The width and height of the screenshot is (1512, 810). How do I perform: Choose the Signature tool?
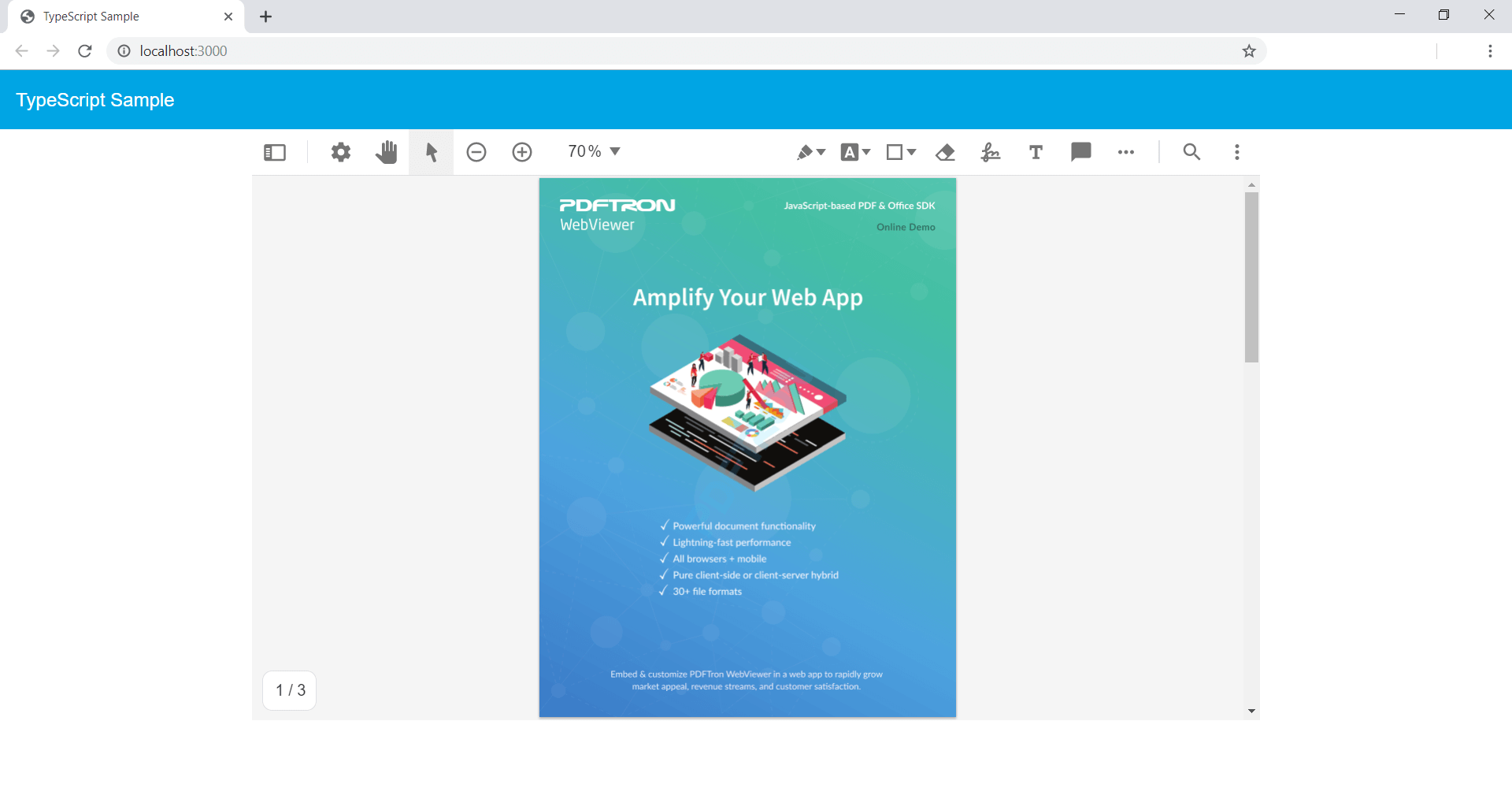[x=991, y=152]
